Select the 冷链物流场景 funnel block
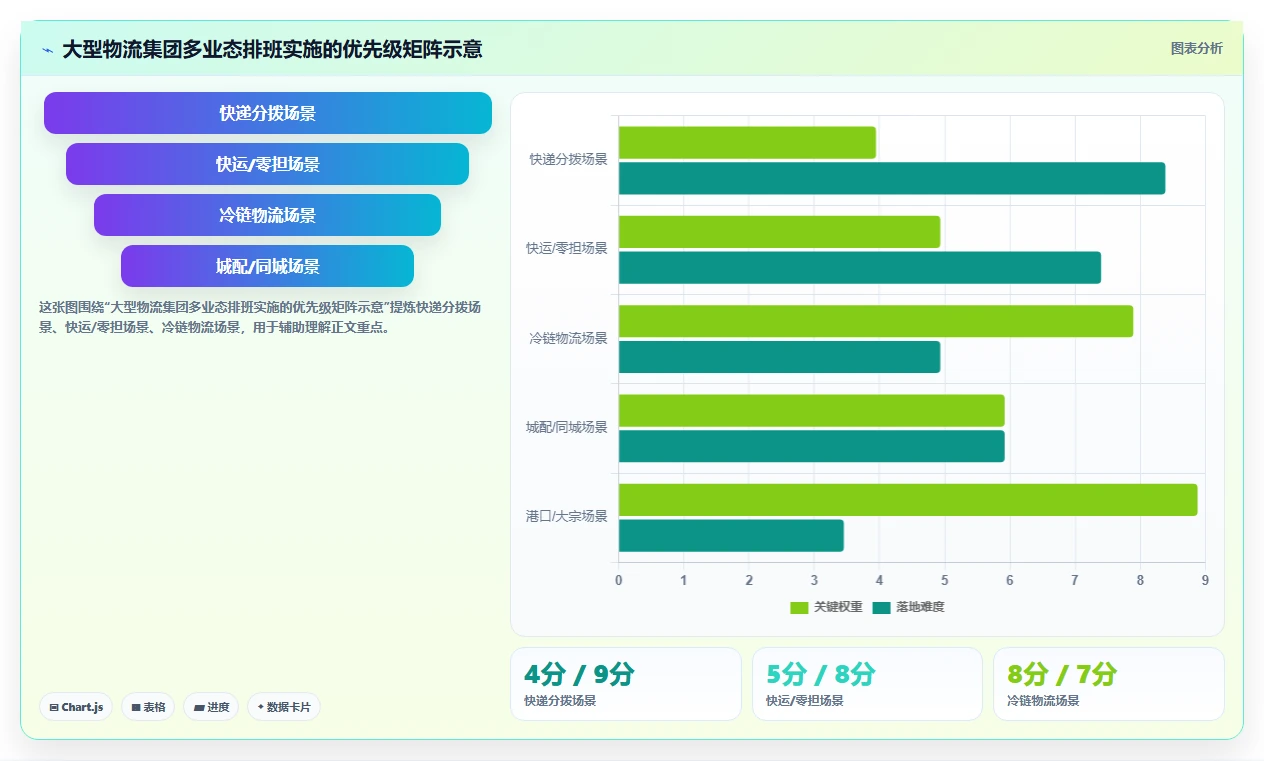Image resolution: width=1264 pixels, height=761 pixels. [268, 215]
